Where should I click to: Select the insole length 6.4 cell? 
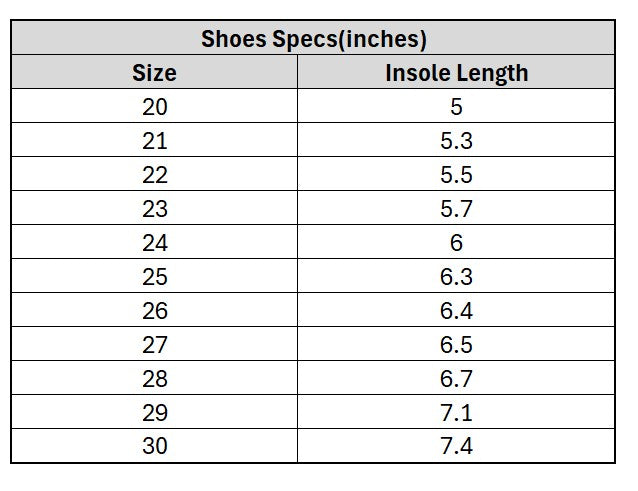click(x=456, y=311)
